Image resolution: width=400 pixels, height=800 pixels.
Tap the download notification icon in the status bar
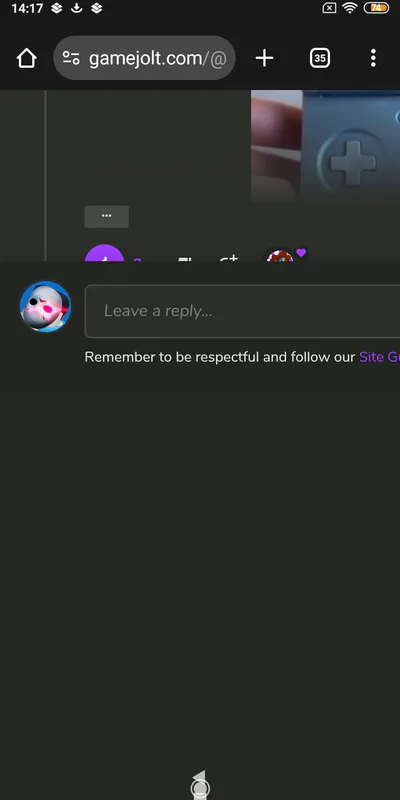point(77,8)
